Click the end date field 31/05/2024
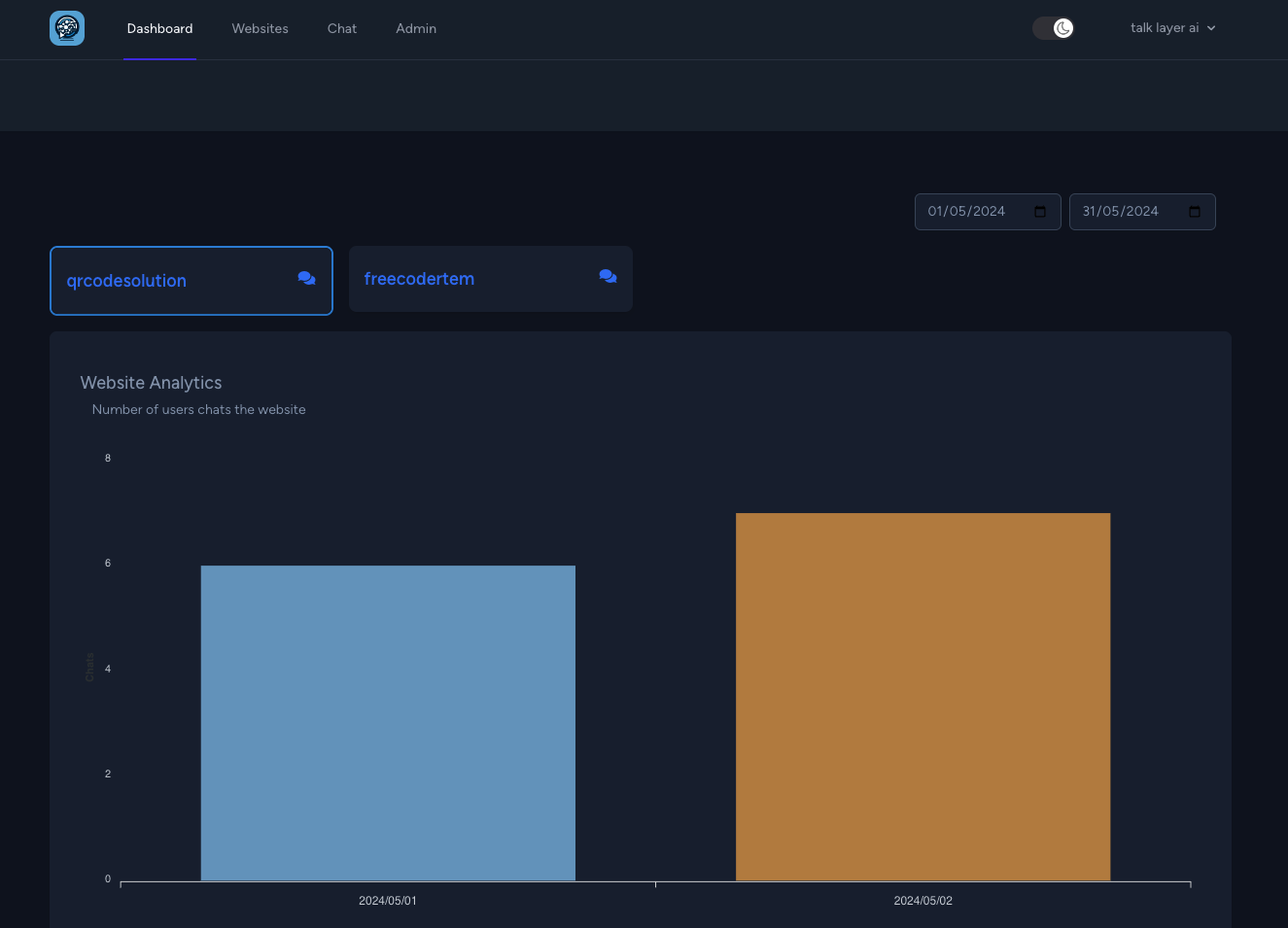 point(1142,212)
